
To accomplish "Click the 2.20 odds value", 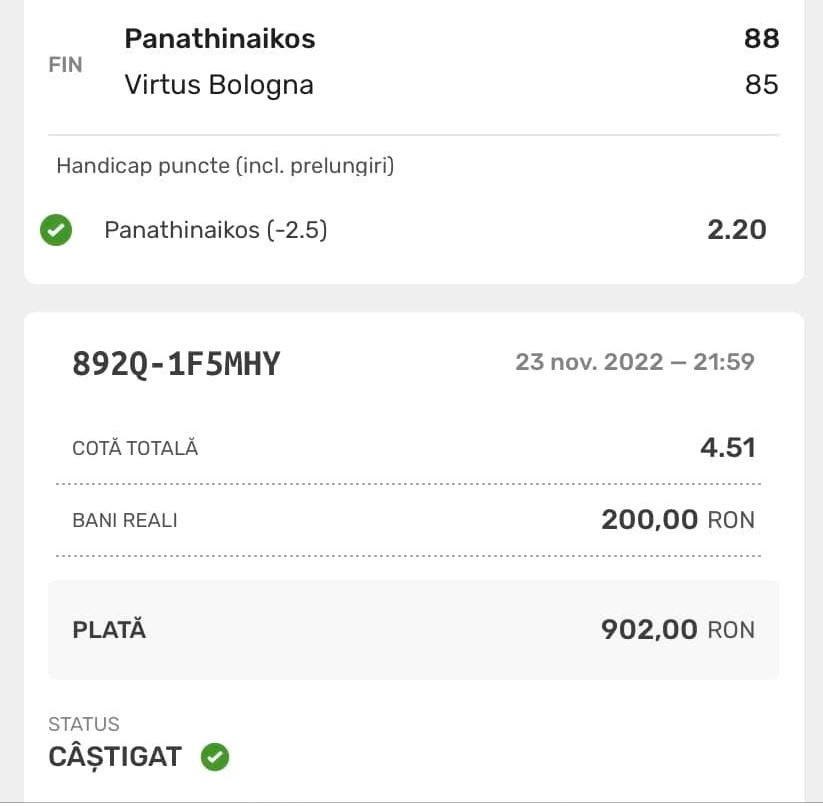I will (737, 230).
